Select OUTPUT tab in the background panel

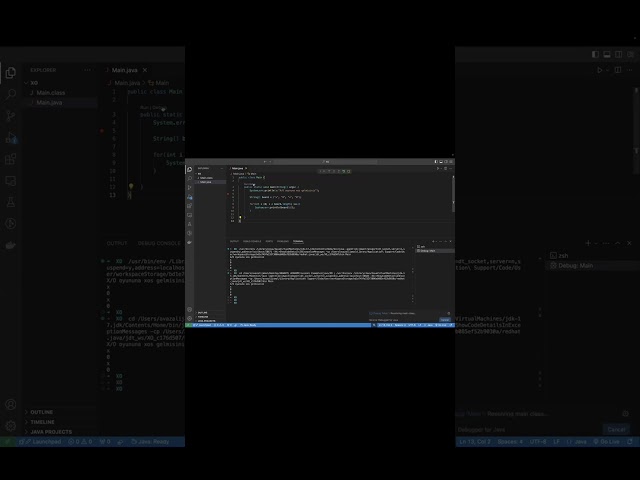(117, 243)
